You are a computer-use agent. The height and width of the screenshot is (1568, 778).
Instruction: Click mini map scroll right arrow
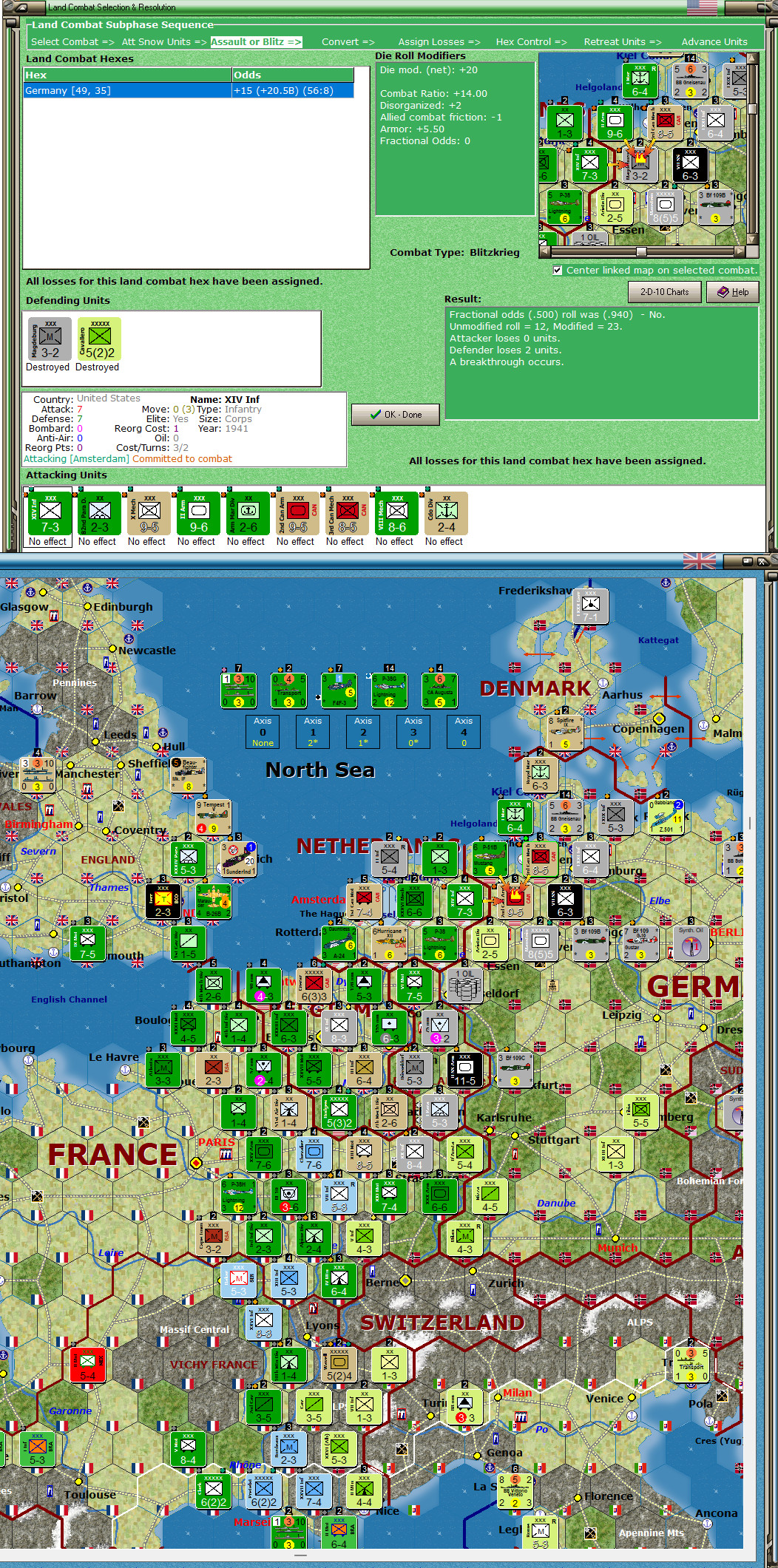click(741, 251)
